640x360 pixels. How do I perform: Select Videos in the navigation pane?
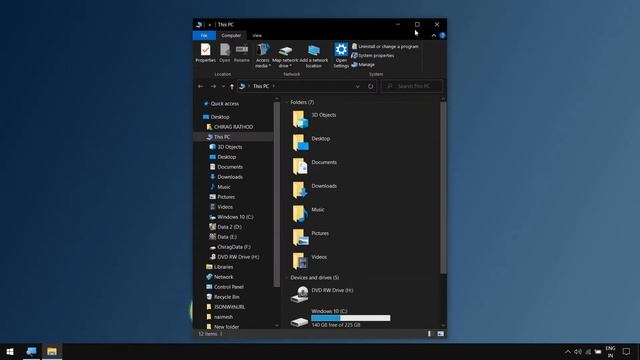pyautogui.click(x=221, y=207)
